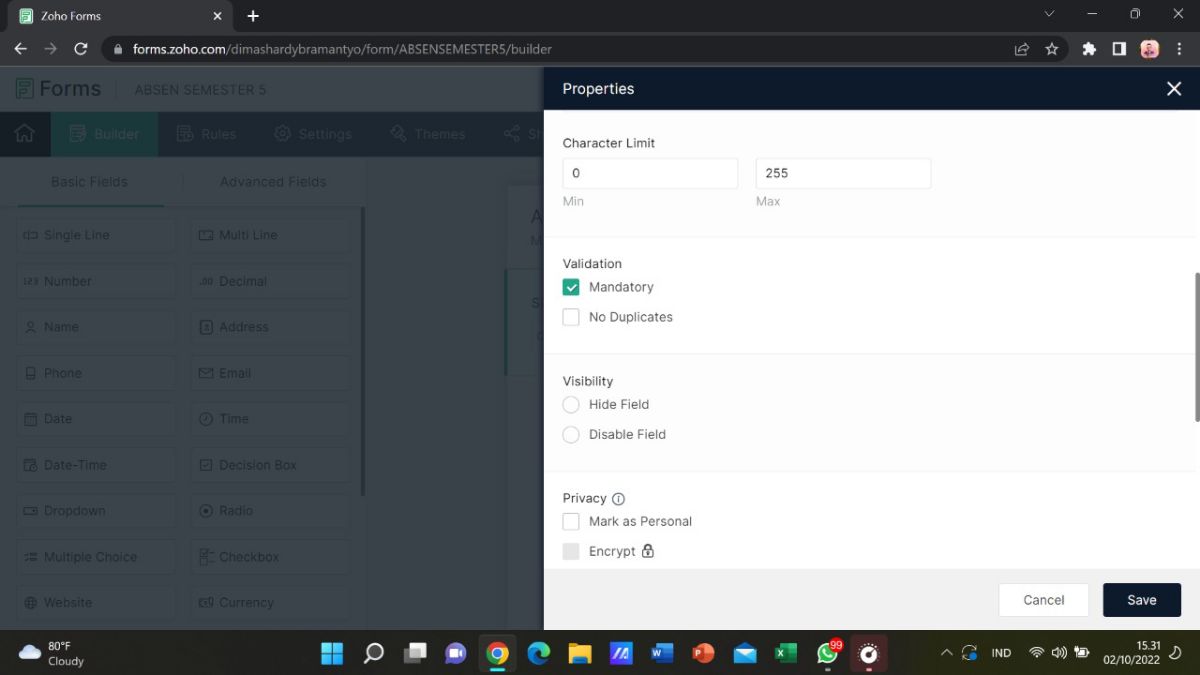1200x675 pixels.
Task: Click the Max character limit field
Action: [x=843, y=173]
